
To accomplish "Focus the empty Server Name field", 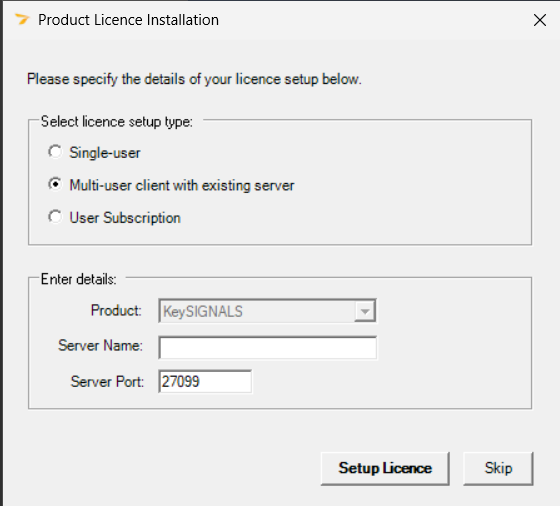I will click(x=268, y=347).
